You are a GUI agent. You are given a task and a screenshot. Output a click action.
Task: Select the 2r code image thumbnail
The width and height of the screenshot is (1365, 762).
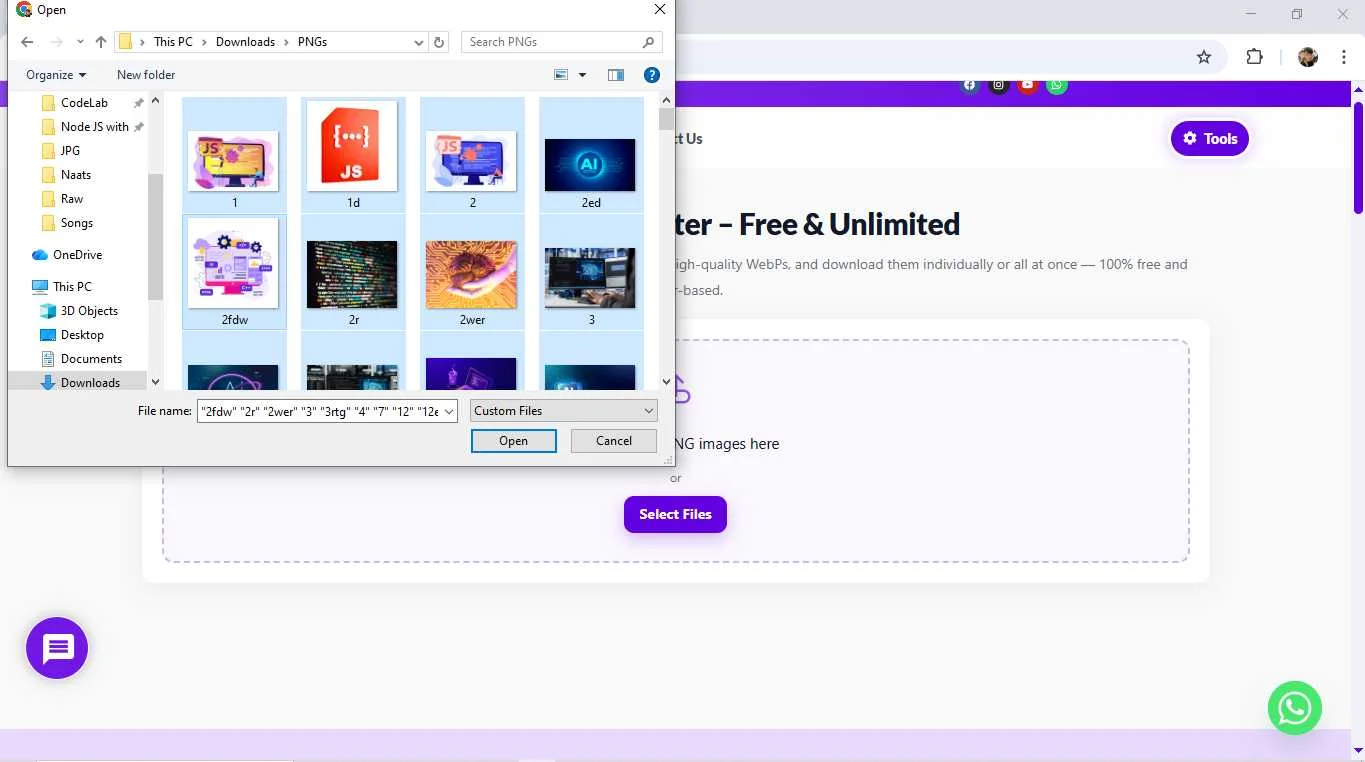[353, 272]
